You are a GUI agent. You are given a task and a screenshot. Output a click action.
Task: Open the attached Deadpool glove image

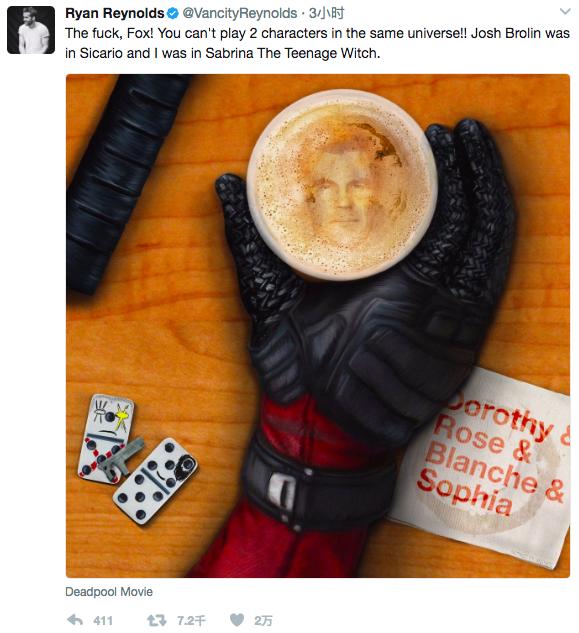pos(318,326)
